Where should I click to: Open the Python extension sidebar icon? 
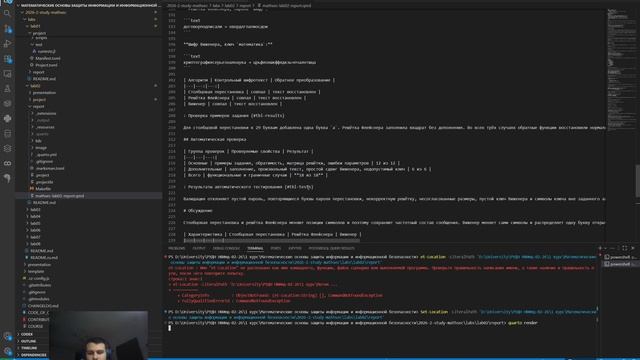tap(7, 118)
